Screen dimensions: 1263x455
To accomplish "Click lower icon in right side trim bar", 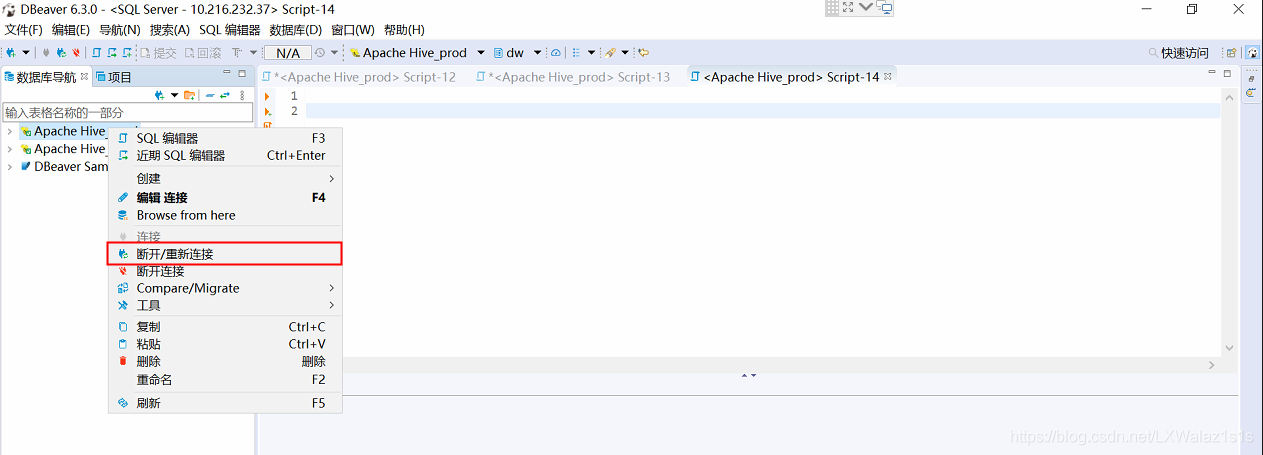I will [x=1251, y=93].
